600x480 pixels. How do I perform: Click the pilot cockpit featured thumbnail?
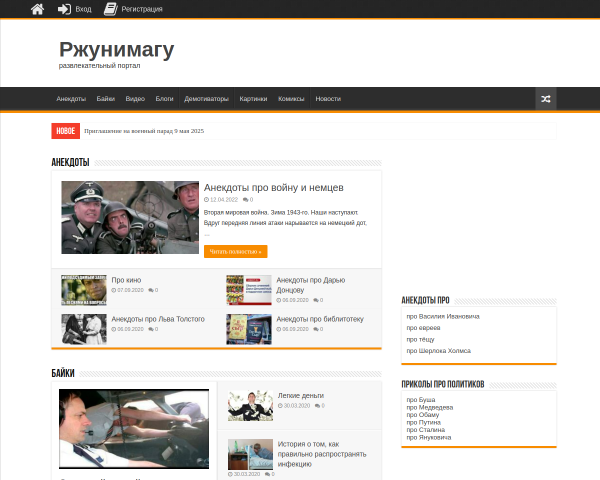[x=134, y=429]
